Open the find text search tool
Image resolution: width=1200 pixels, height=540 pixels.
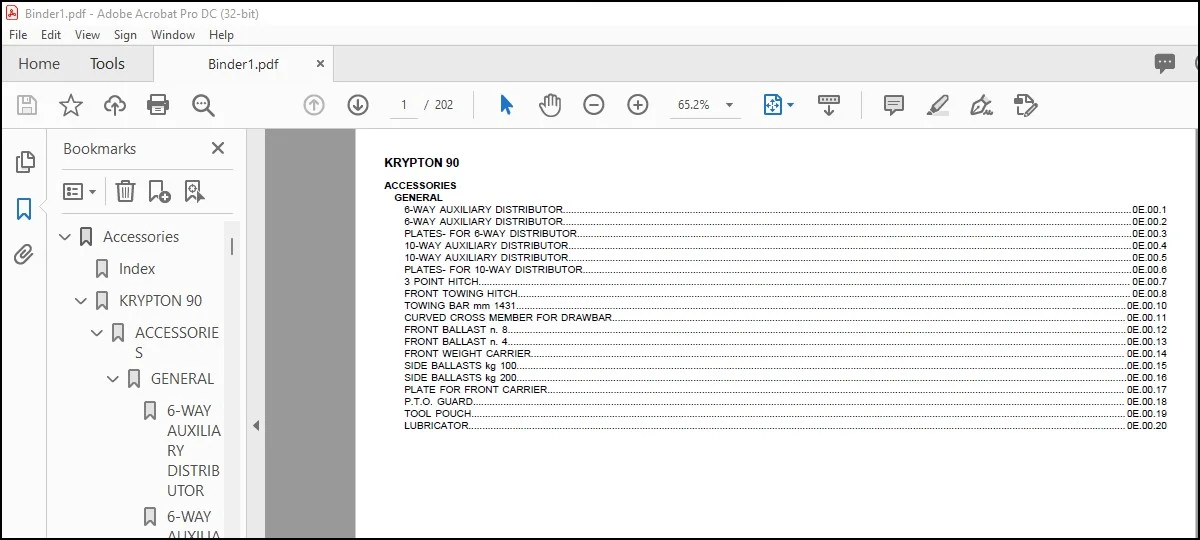[x=204, y=105]
